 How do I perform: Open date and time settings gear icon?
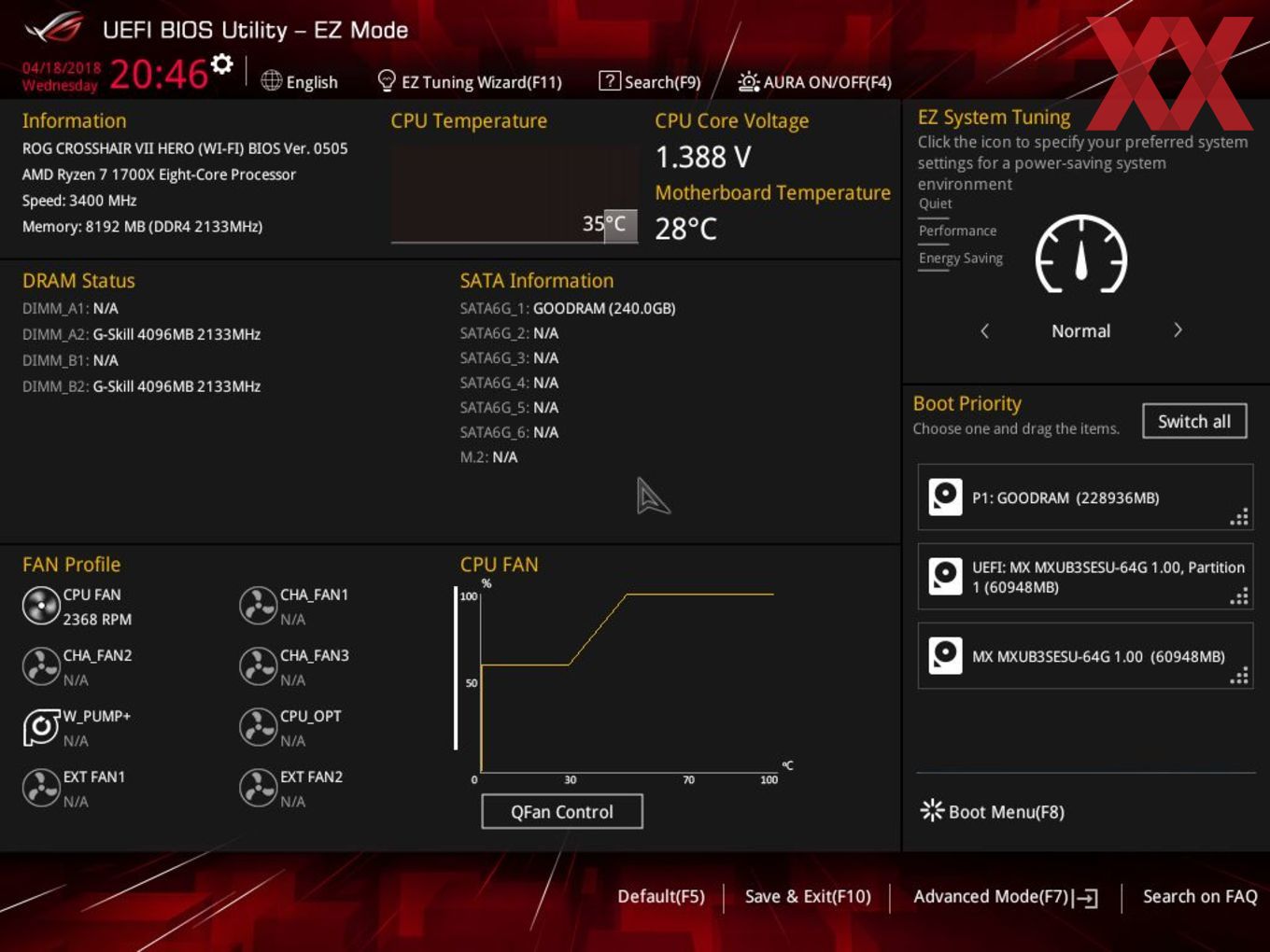click(x=221, y=63)
